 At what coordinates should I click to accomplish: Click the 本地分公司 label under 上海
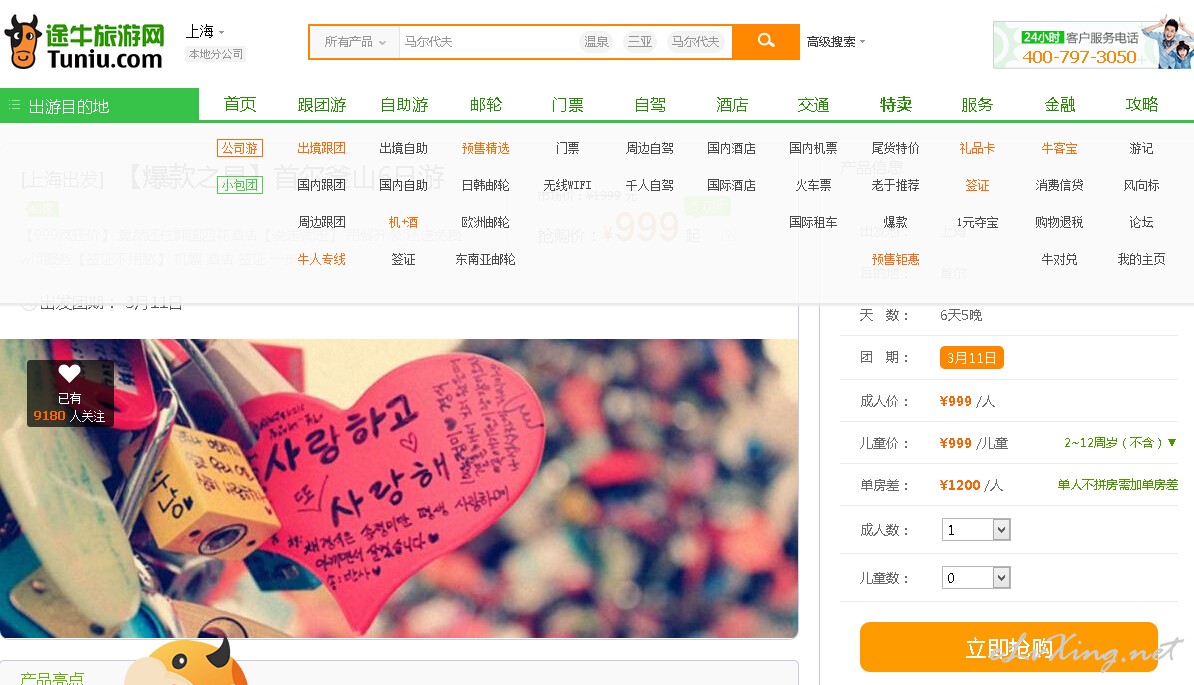click(215, 54)
